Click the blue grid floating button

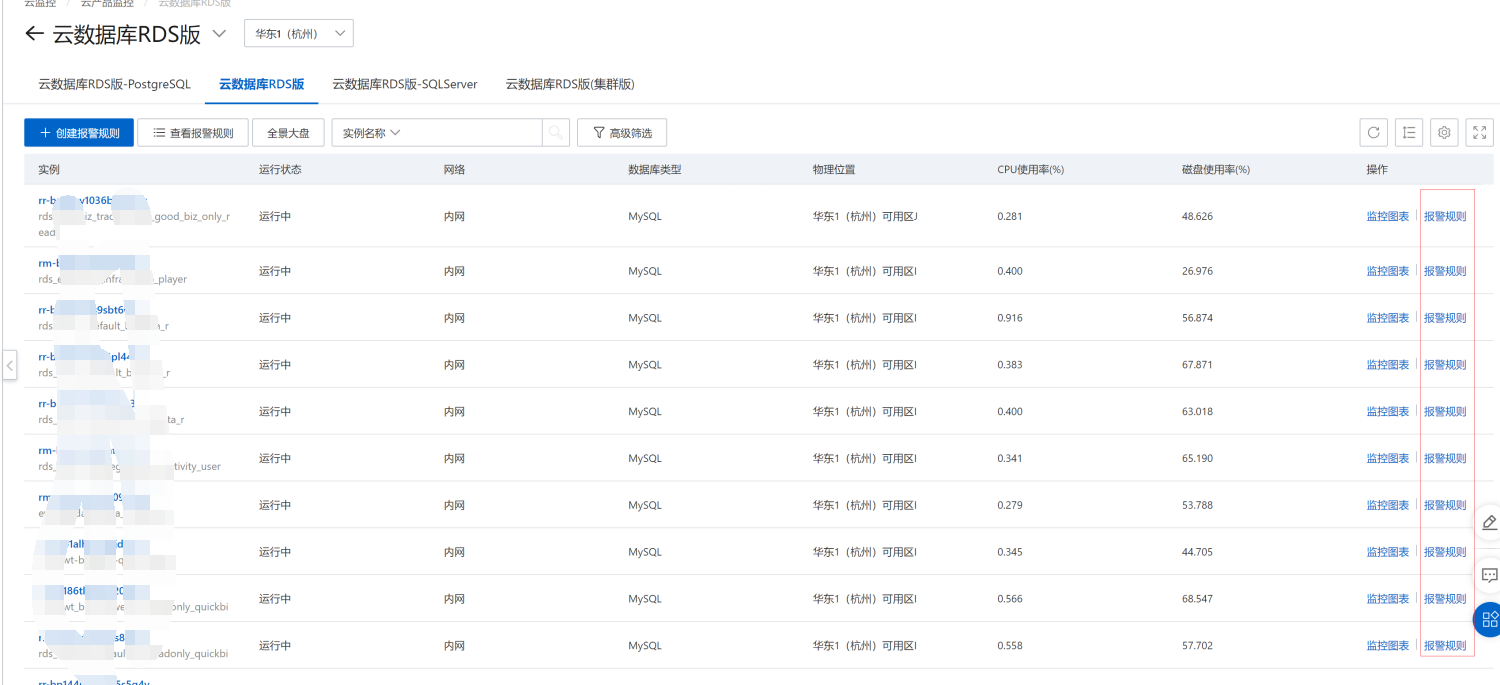pyautogui.click(x=1489, y=618)
